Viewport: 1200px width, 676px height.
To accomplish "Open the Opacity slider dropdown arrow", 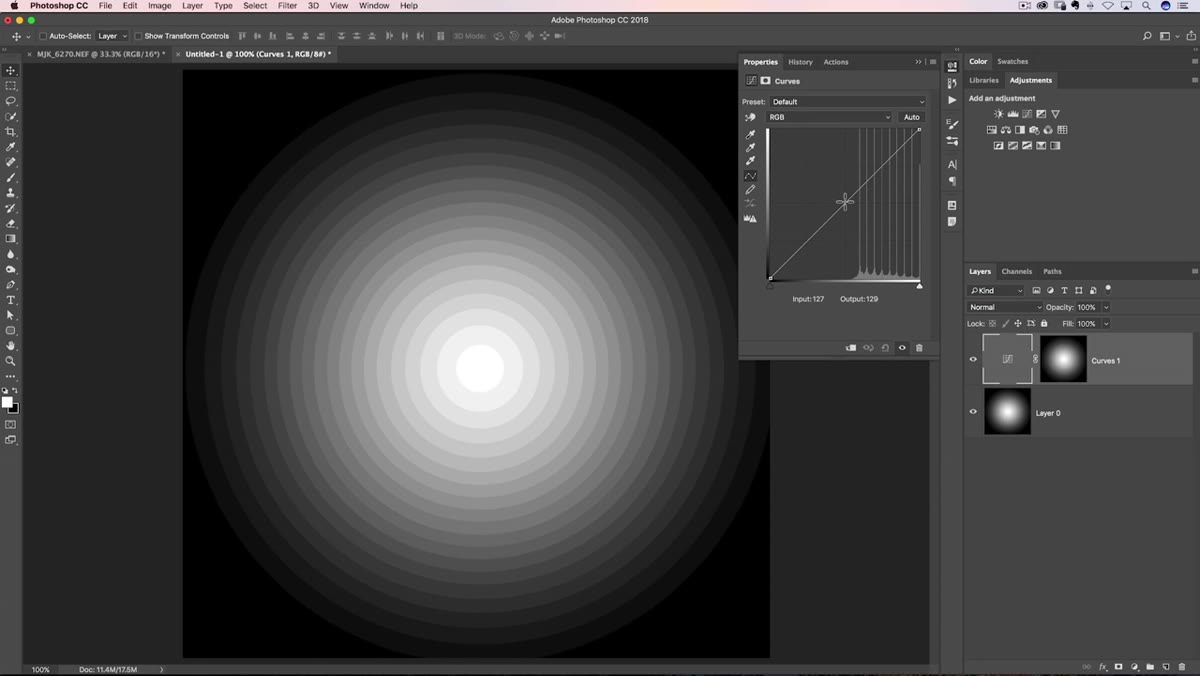I will (1106, 307).
